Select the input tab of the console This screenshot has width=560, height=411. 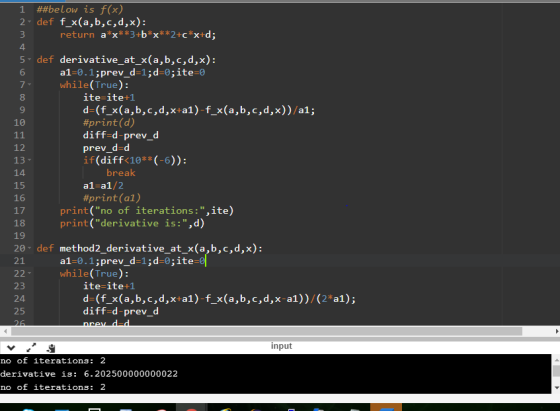281,346
